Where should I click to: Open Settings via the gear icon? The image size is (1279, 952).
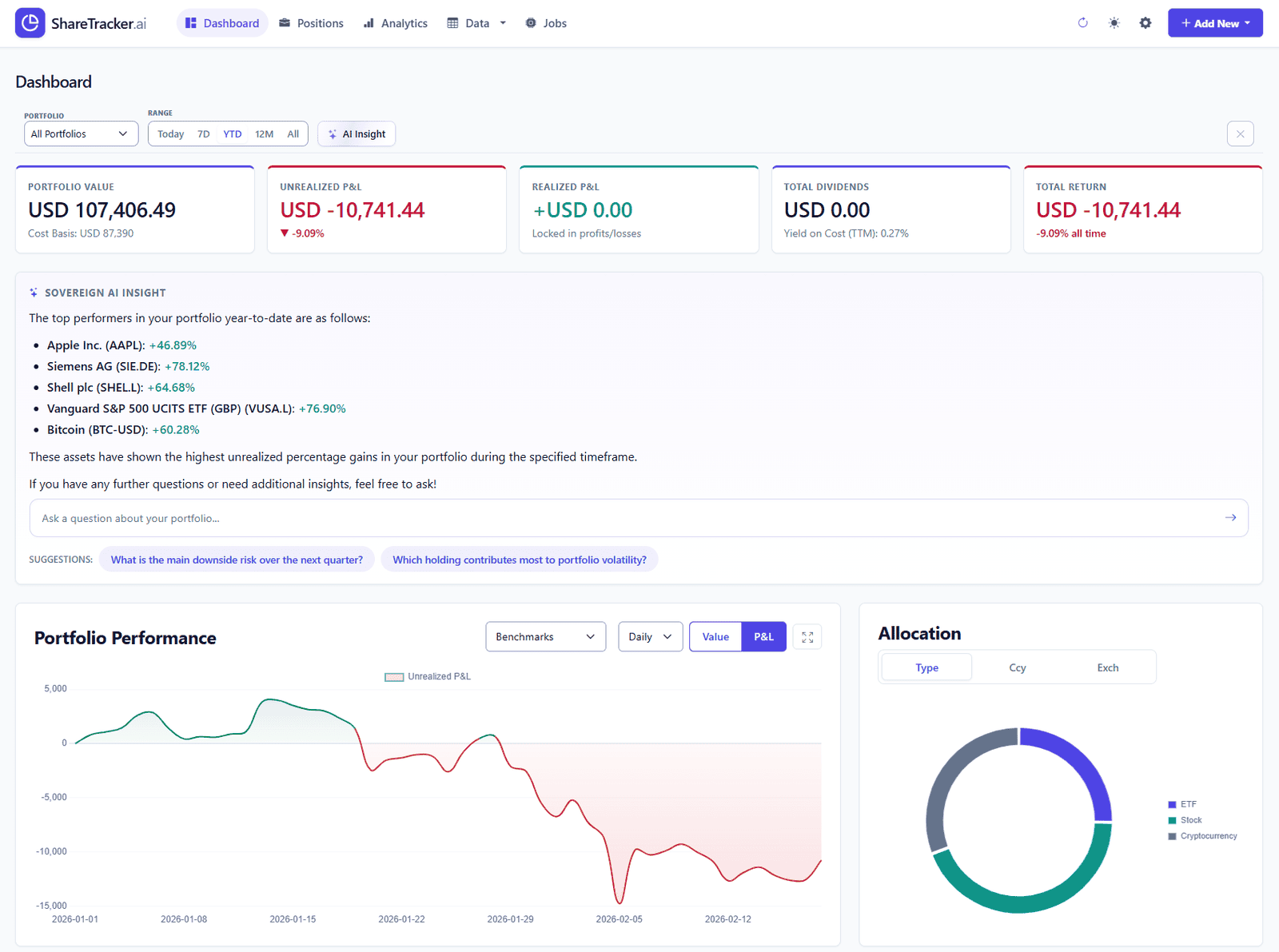pyautogui.click(x=1146, y=23)
